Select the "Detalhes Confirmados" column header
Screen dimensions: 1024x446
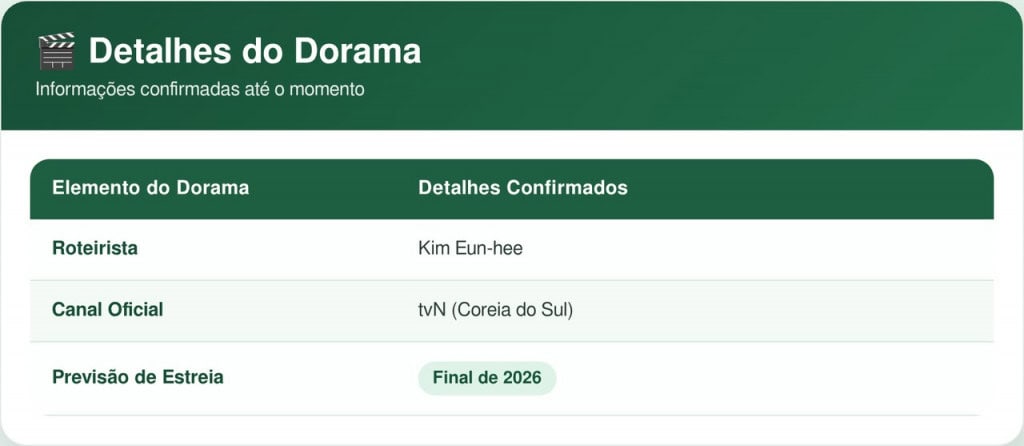[x=522, y=188]
